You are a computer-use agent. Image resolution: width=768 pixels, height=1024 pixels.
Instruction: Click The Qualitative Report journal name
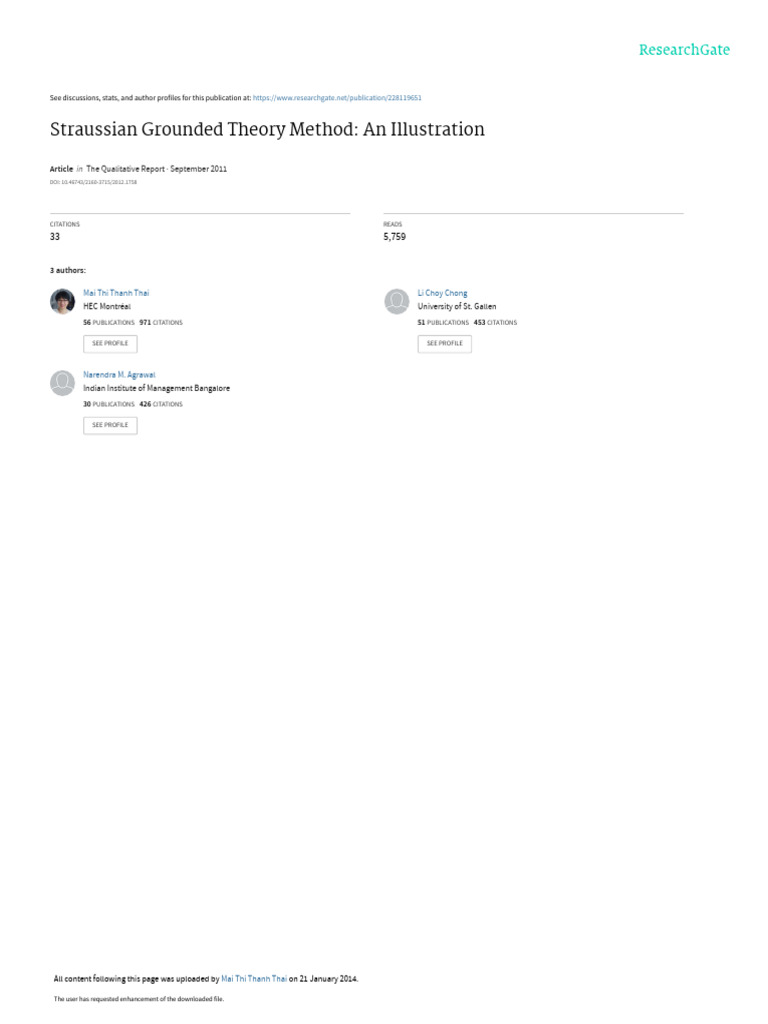coord(125,168)
